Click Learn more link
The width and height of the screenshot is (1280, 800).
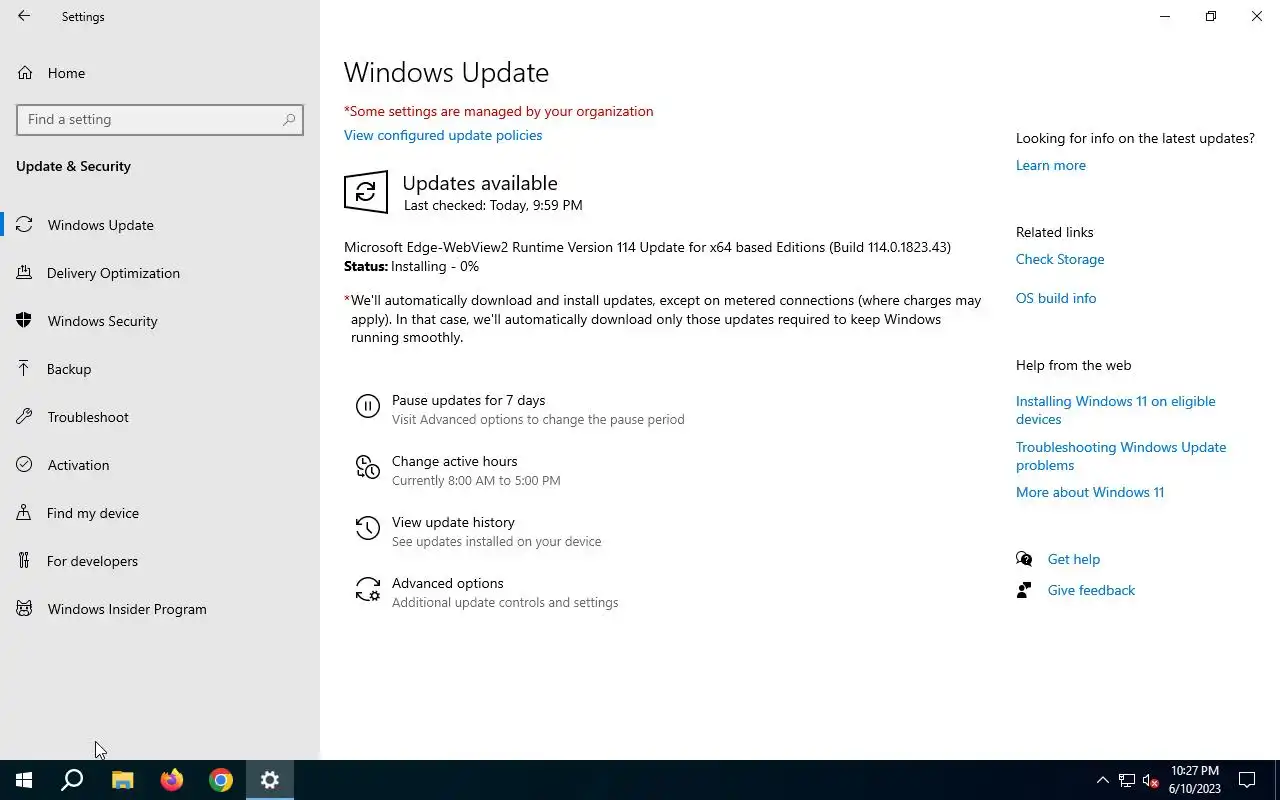[1050, 165]
